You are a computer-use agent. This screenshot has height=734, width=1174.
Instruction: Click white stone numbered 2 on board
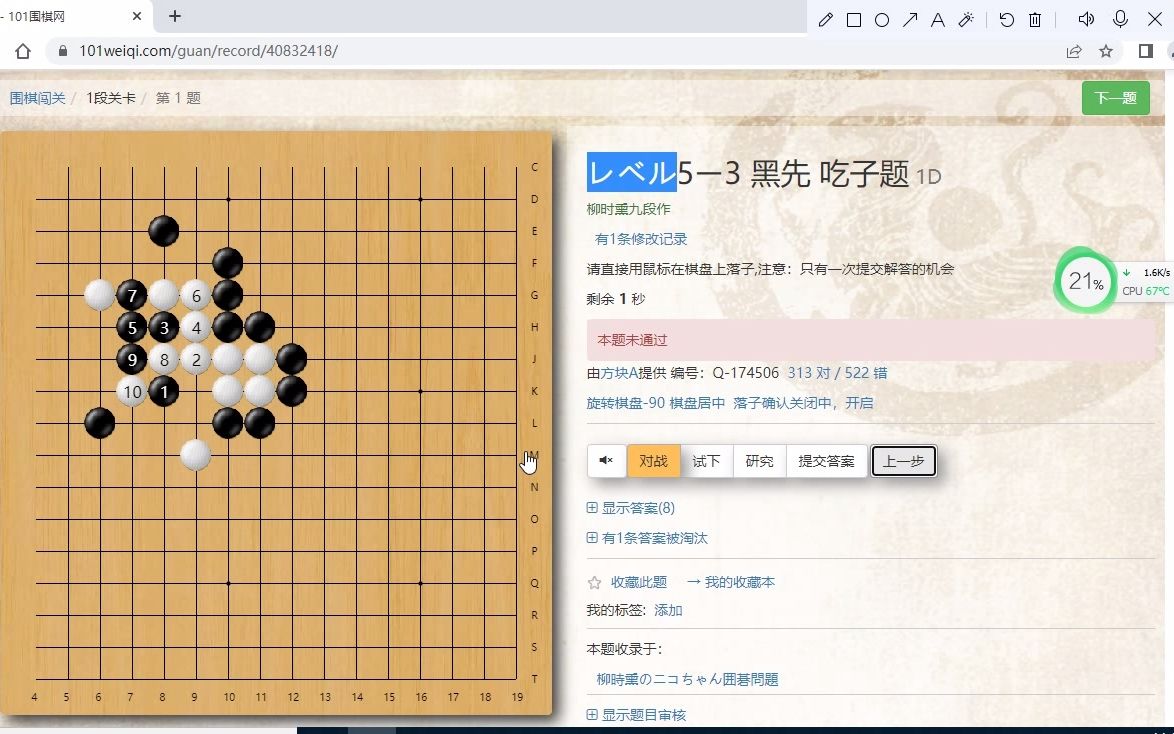pos(196,360)
